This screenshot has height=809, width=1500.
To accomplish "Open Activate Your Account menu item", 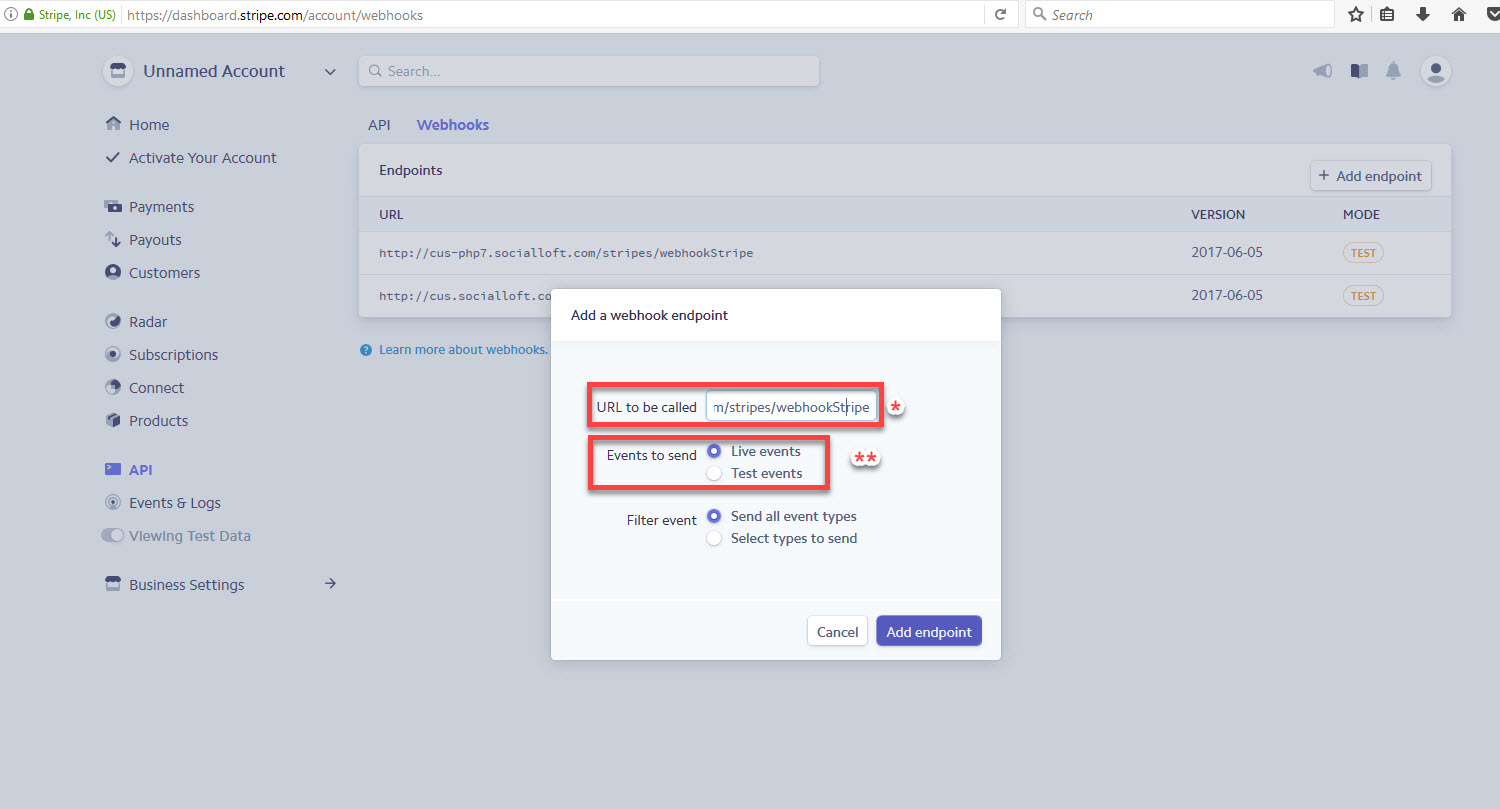I will (x=203, y=158).
